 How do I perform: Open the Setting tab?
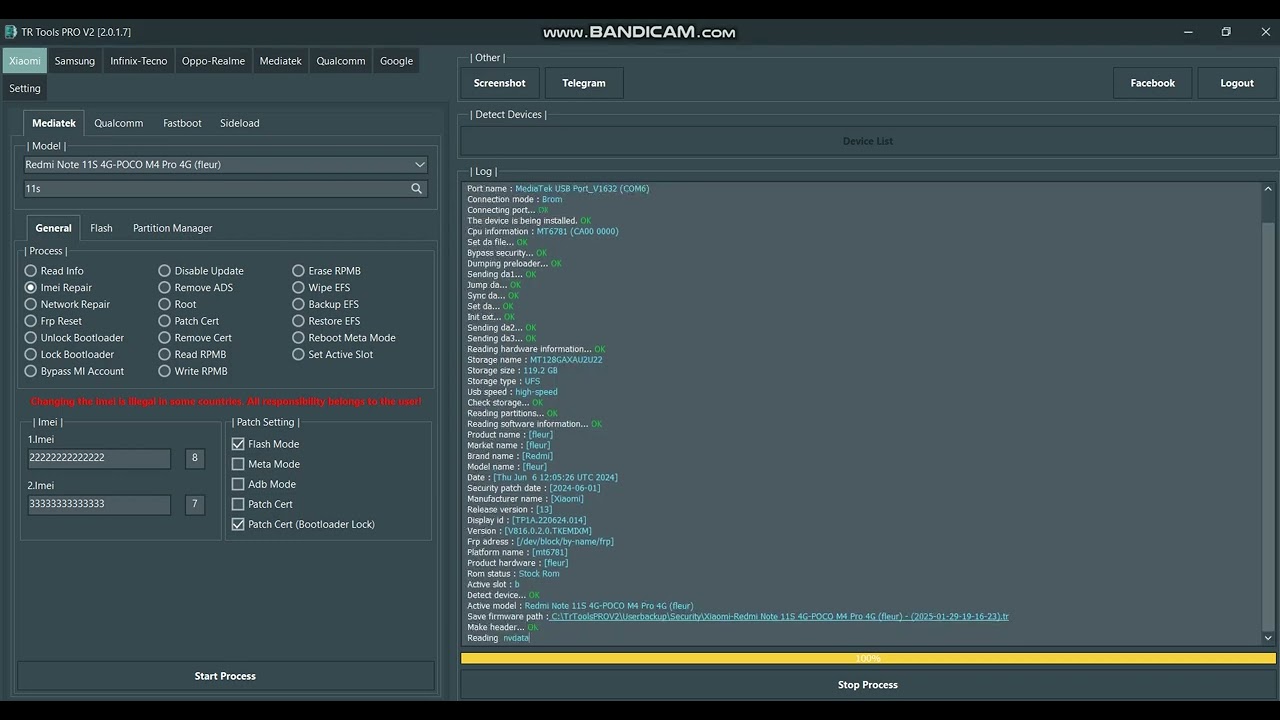[x=25, y=88]
